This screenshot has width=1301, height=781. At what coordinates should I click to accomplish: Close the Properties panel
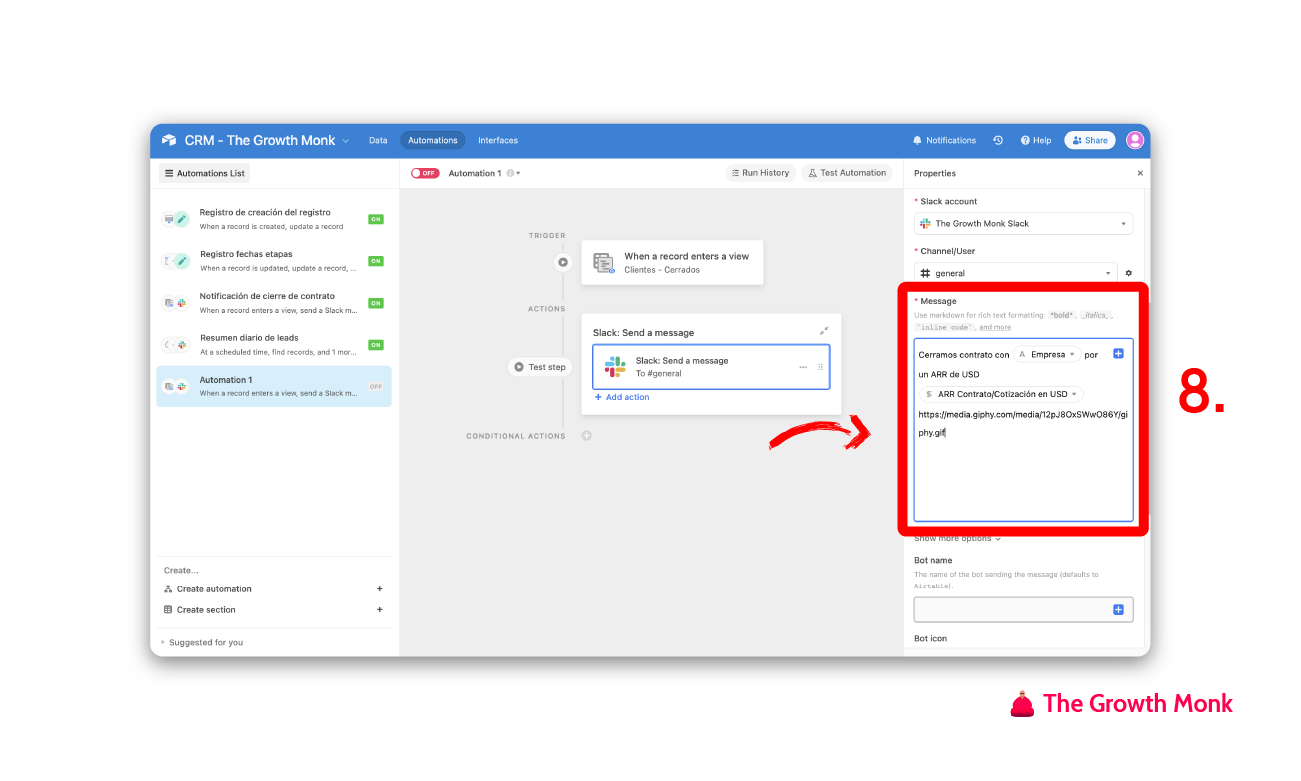1140,173
